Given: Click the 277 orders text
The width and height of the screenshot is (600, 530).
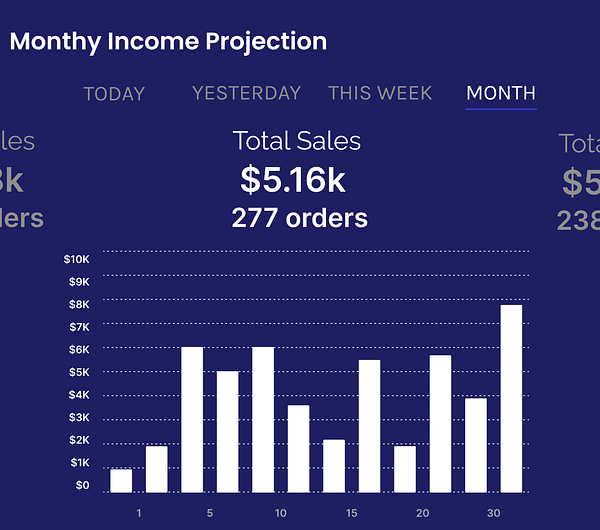Looking at the screenshot, I should (x=299, y=218).
